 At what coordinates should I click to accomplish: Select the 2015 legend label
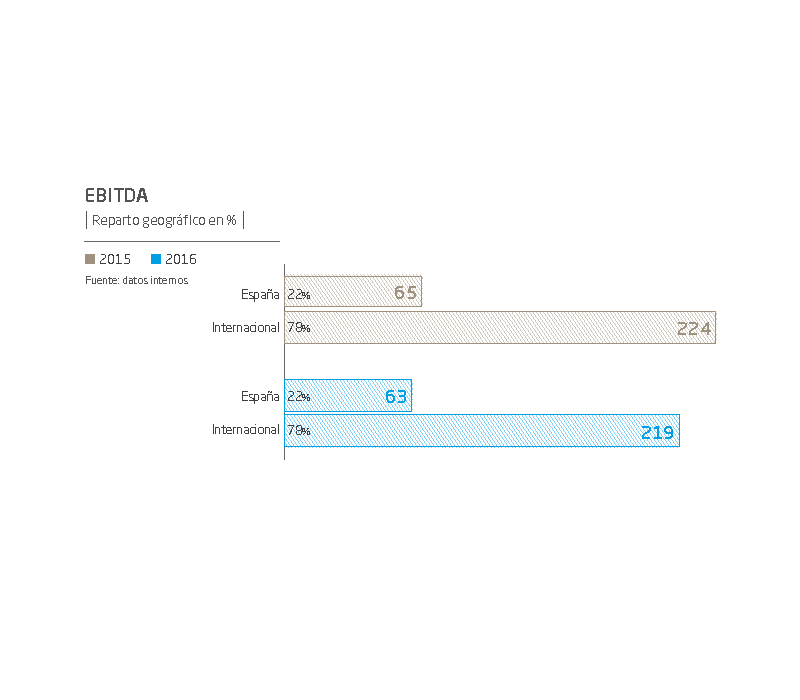(x=115, y=259)
